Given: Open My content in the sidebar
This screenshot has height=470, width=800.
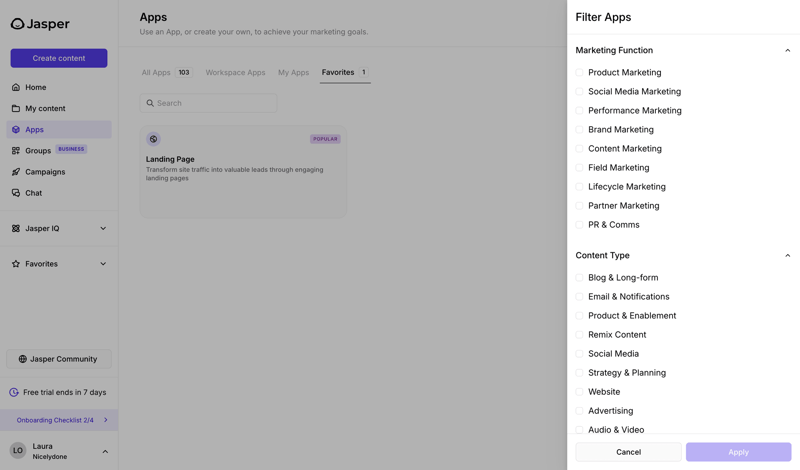Looking at the screenshot, I should point(59,108).
